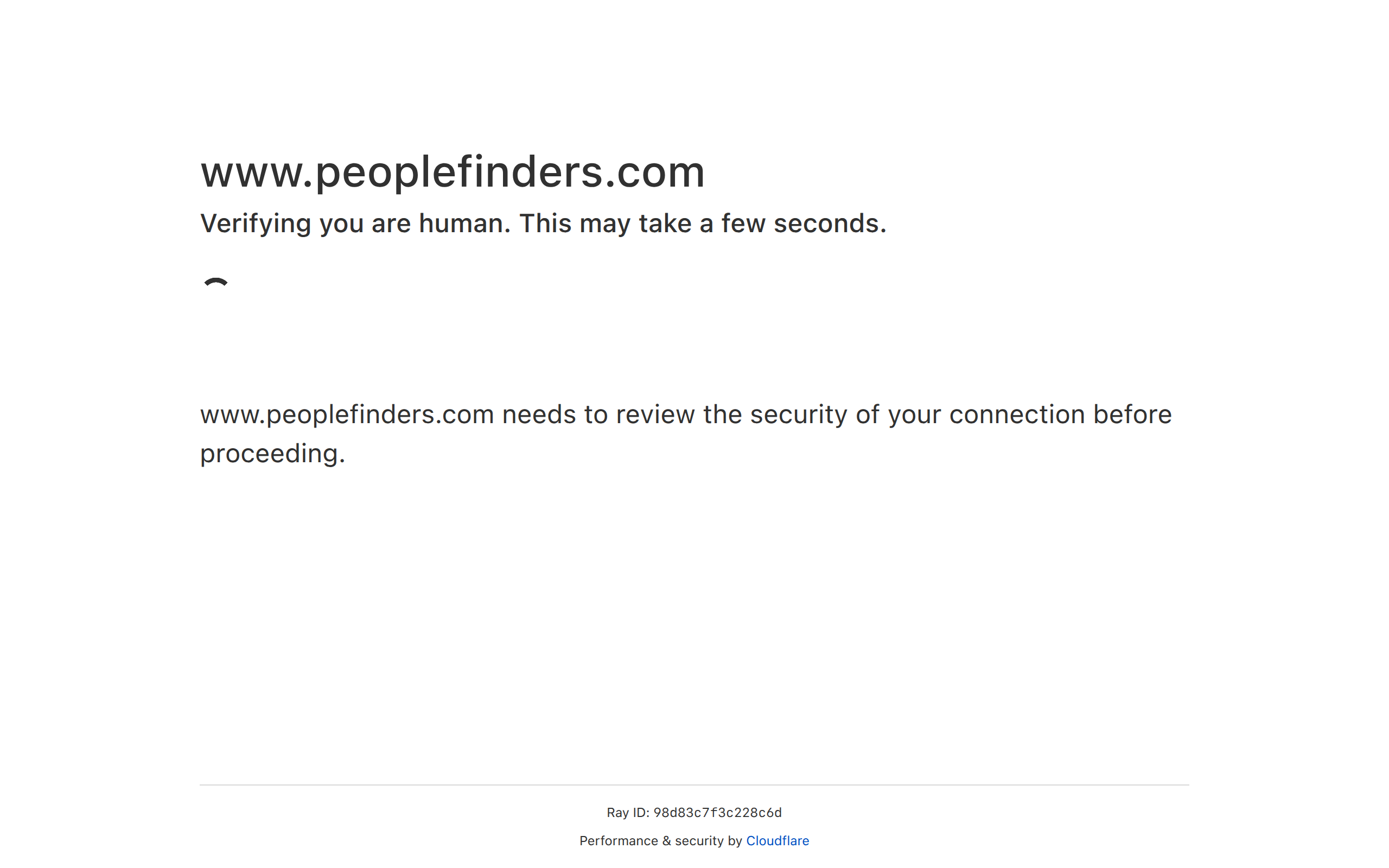Open the Cloudflare link in footer
Screen dimensions: 1389x868
click(x=777, y=841)
